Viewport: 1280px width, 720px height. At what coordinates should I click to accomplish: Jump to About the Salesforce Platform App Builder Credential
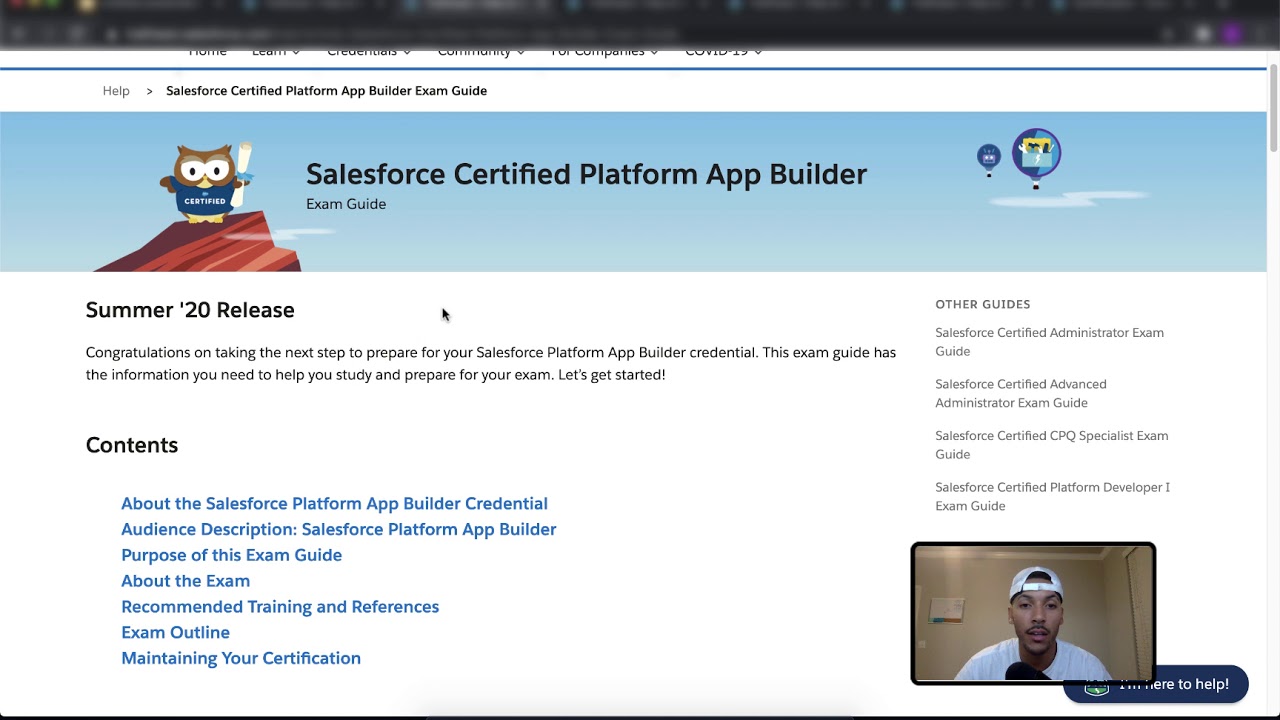tap(334, 503)
